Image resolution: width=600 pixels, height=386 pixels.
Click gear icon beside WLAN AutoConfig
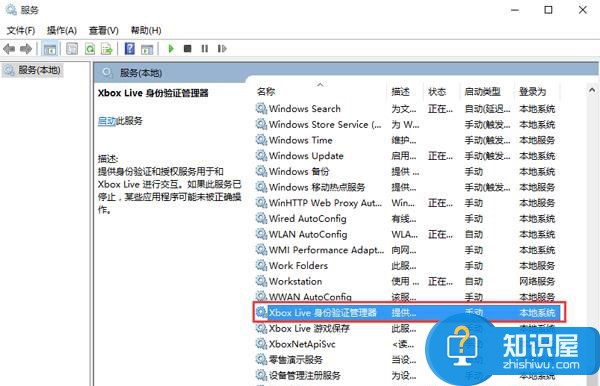pyautogui.click(x=261, y=234)
